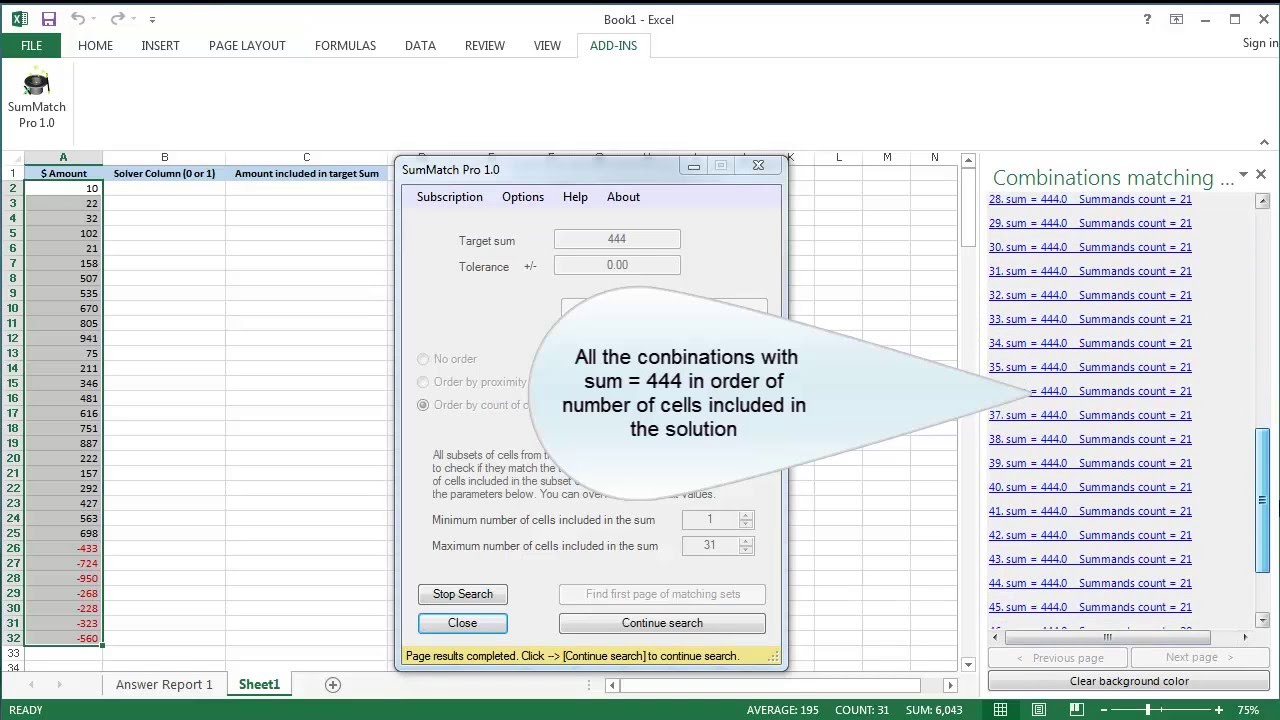Open the PAGE LAYOUT ribbon tab
This screenshot has width=1280, height=720.
pos(247,45)
